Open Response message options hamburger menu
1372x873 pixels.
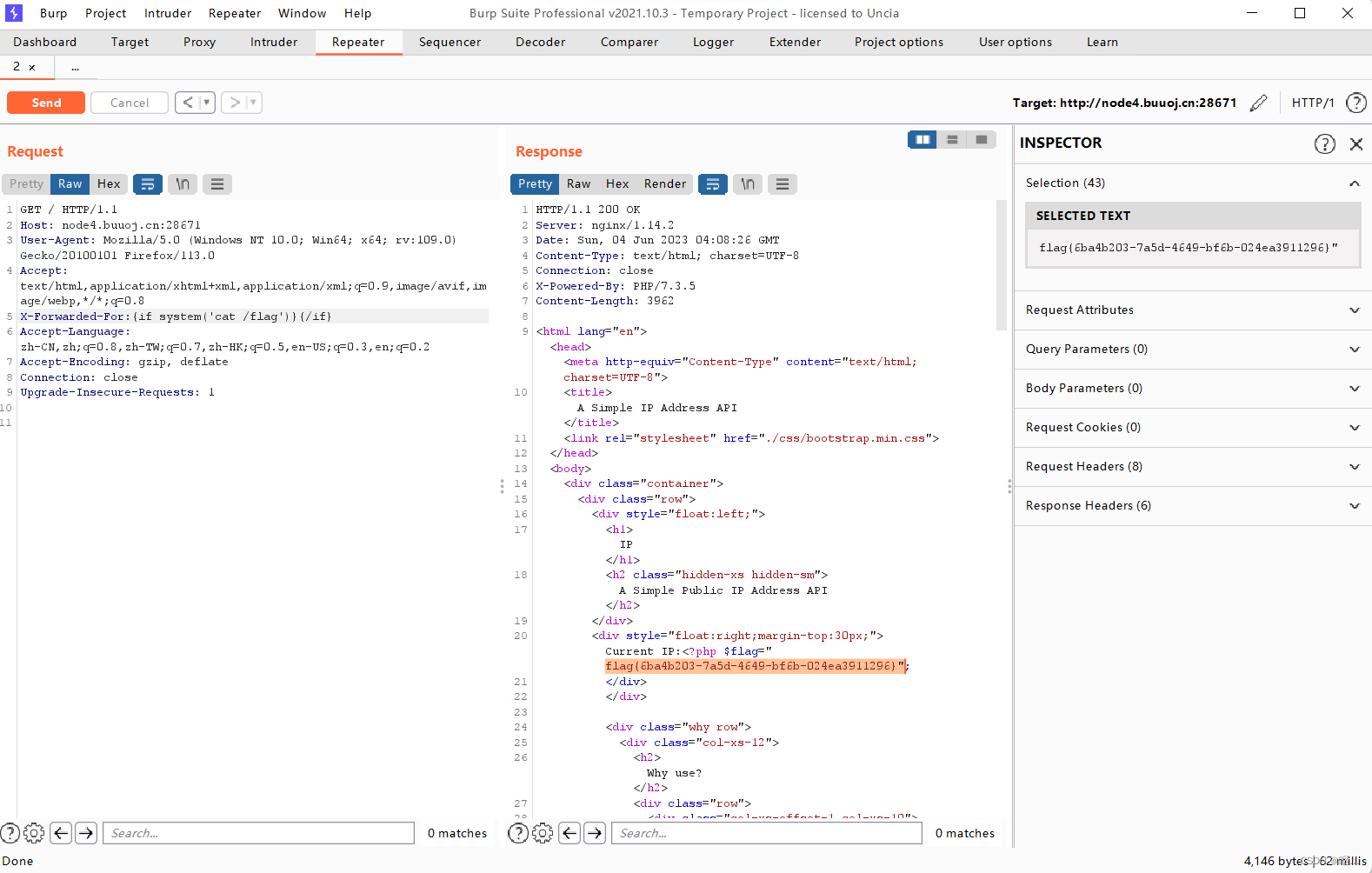coord(783,183)
